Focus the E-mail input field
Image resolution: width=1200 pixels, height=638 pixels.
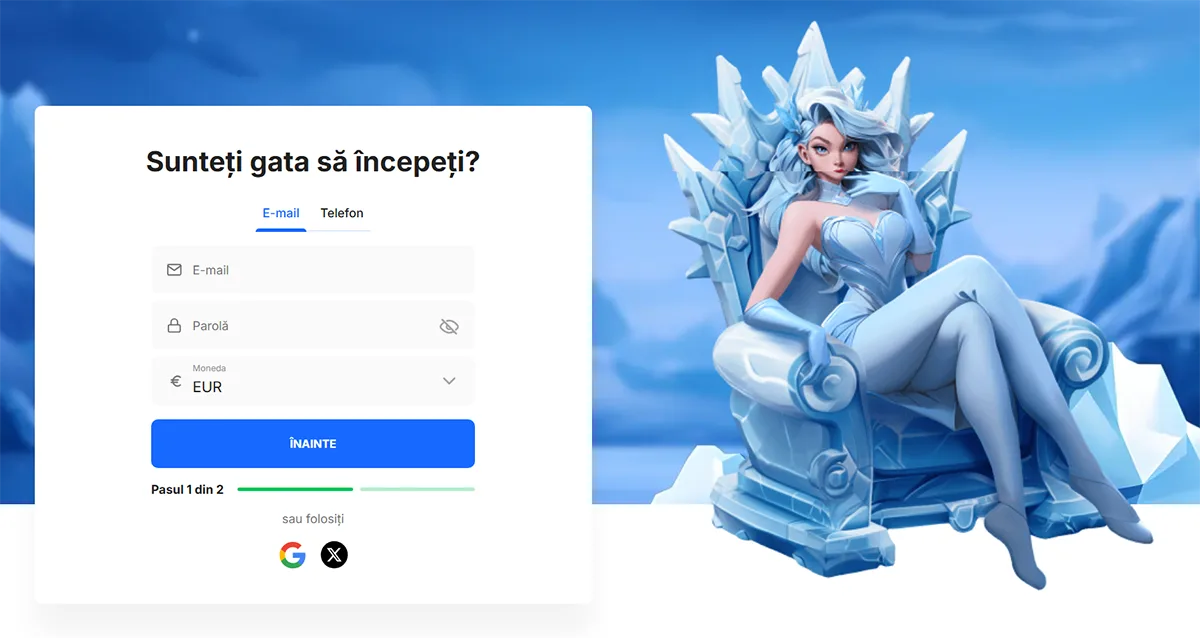pyautogui.click(x=313, y=270)
